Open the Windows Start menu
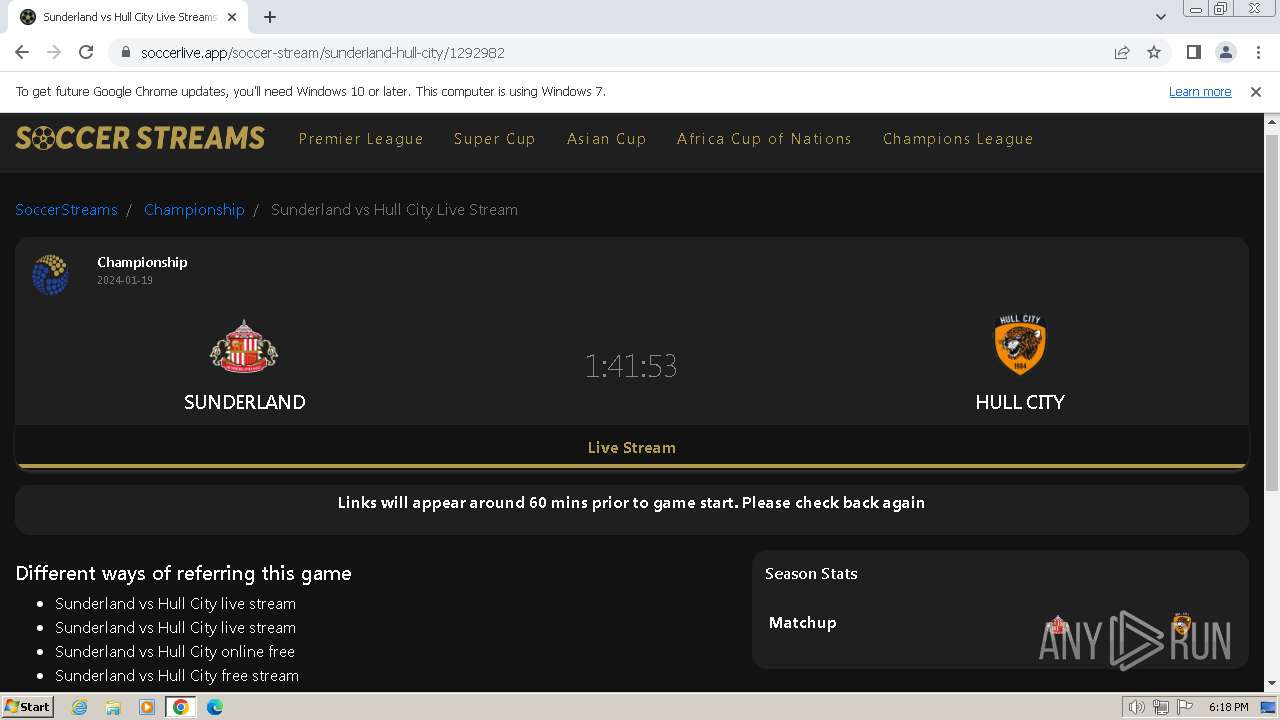The image size is (1280, 720). (27, 707)
